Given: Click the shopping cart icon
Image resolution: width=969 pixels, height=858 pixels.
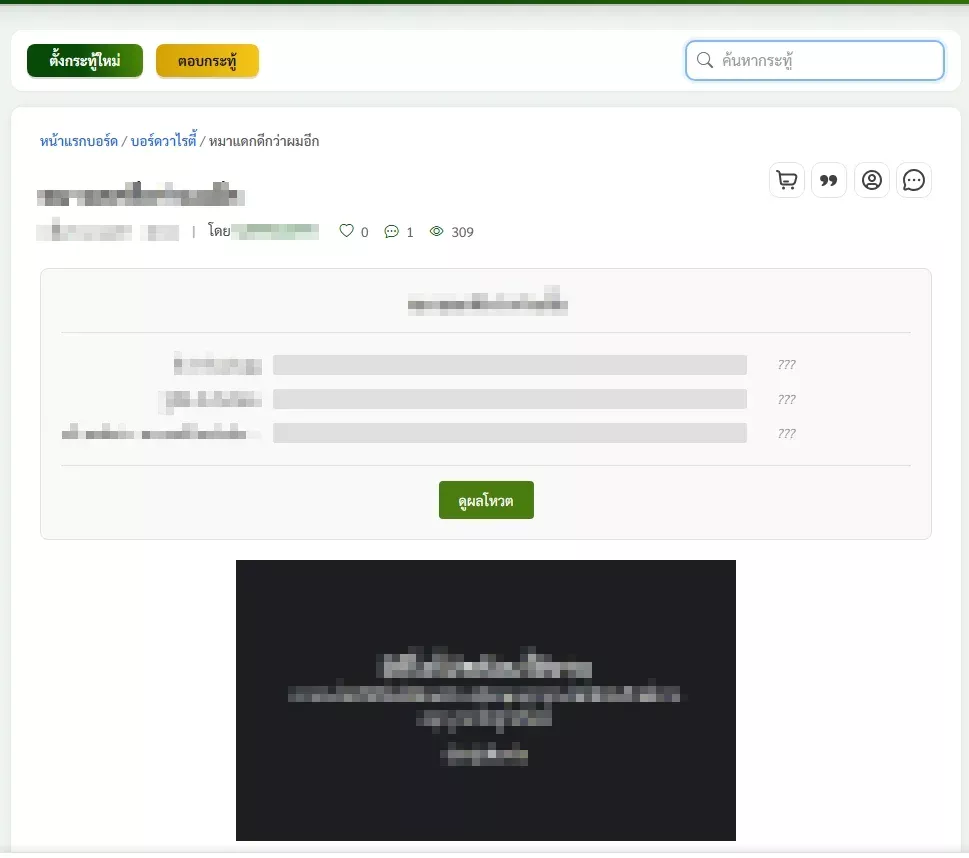Looking at the screenshot, I should tap(787, 181).
